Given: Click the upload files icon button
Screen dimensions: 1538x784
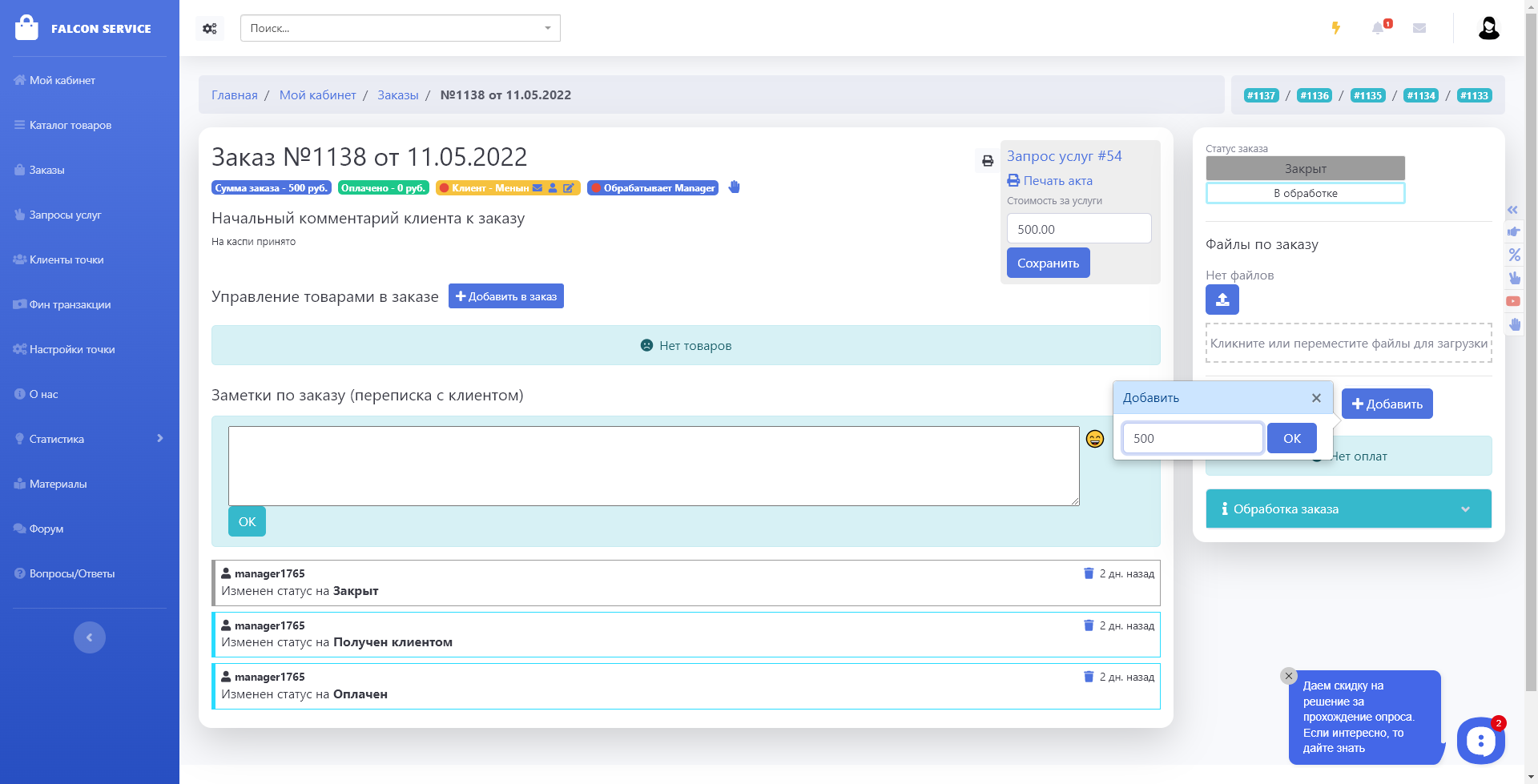Looking at the screenshot, I should [x=1222, y=300].
